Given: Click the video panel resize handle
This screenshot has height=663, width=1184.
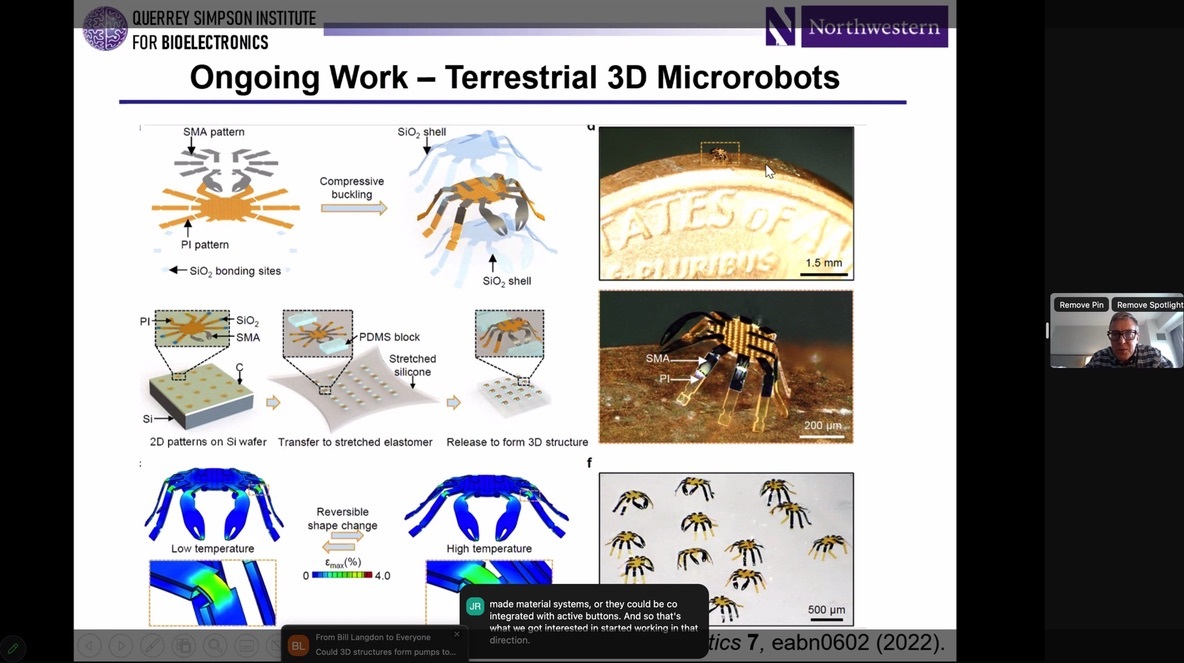Looking at the screenshot, I should pos(1047,331).
